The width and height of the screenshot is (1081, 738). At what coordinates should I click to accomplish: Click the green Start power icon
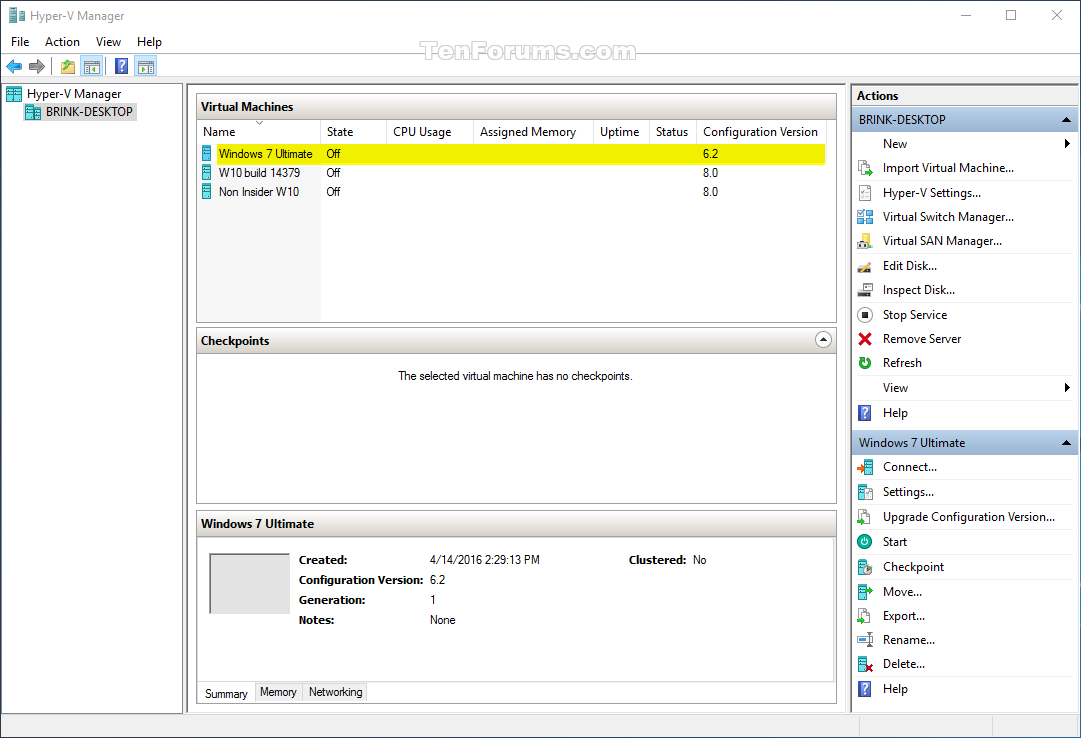click(865, 541)
